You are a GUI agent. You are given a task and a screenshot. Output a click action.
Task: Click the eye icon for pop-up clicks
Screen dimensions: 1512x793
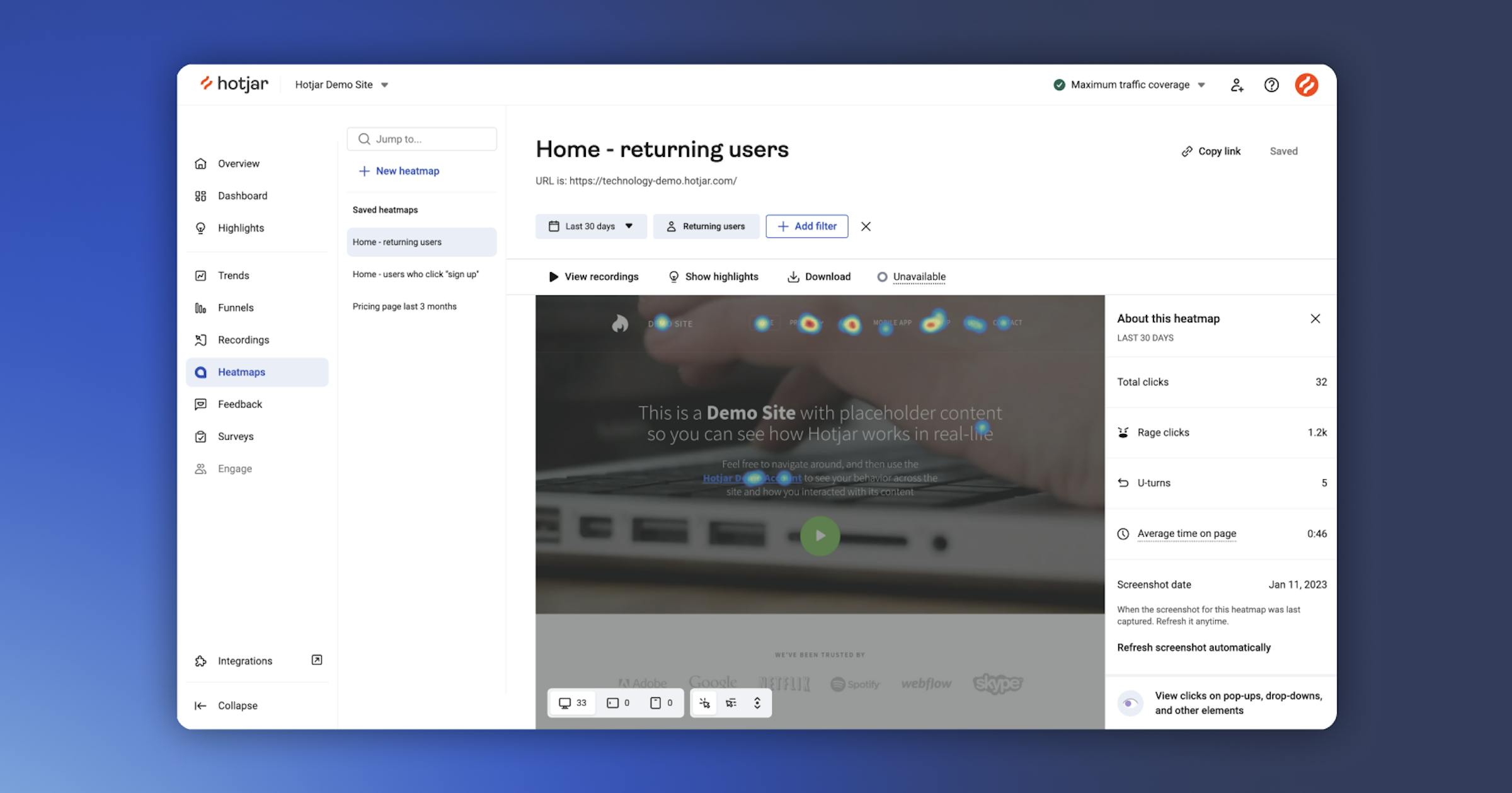coord(1130,703)
